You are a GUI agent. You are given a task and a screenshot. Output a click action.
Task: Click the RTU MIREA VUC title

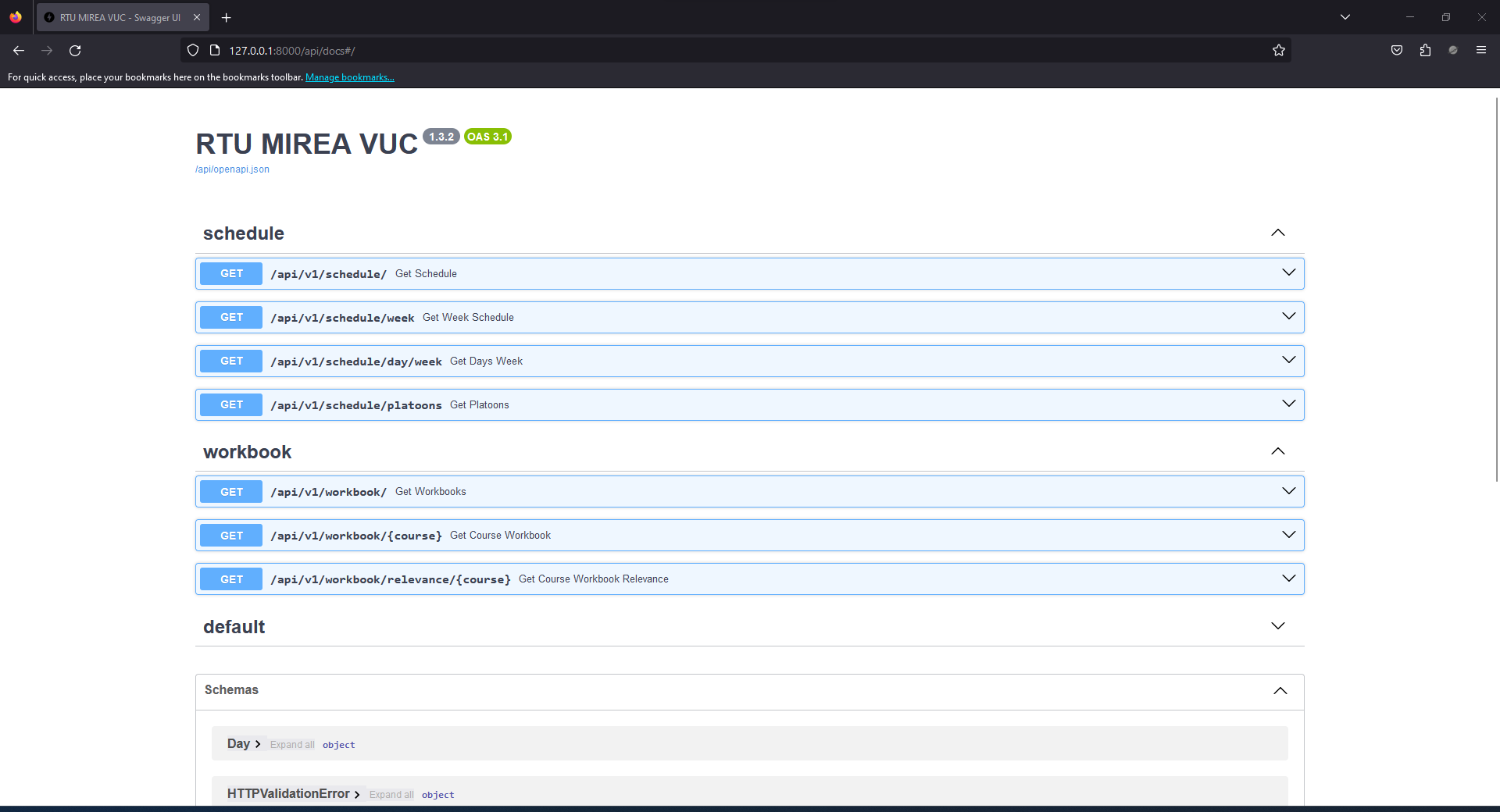pos(307,144)
